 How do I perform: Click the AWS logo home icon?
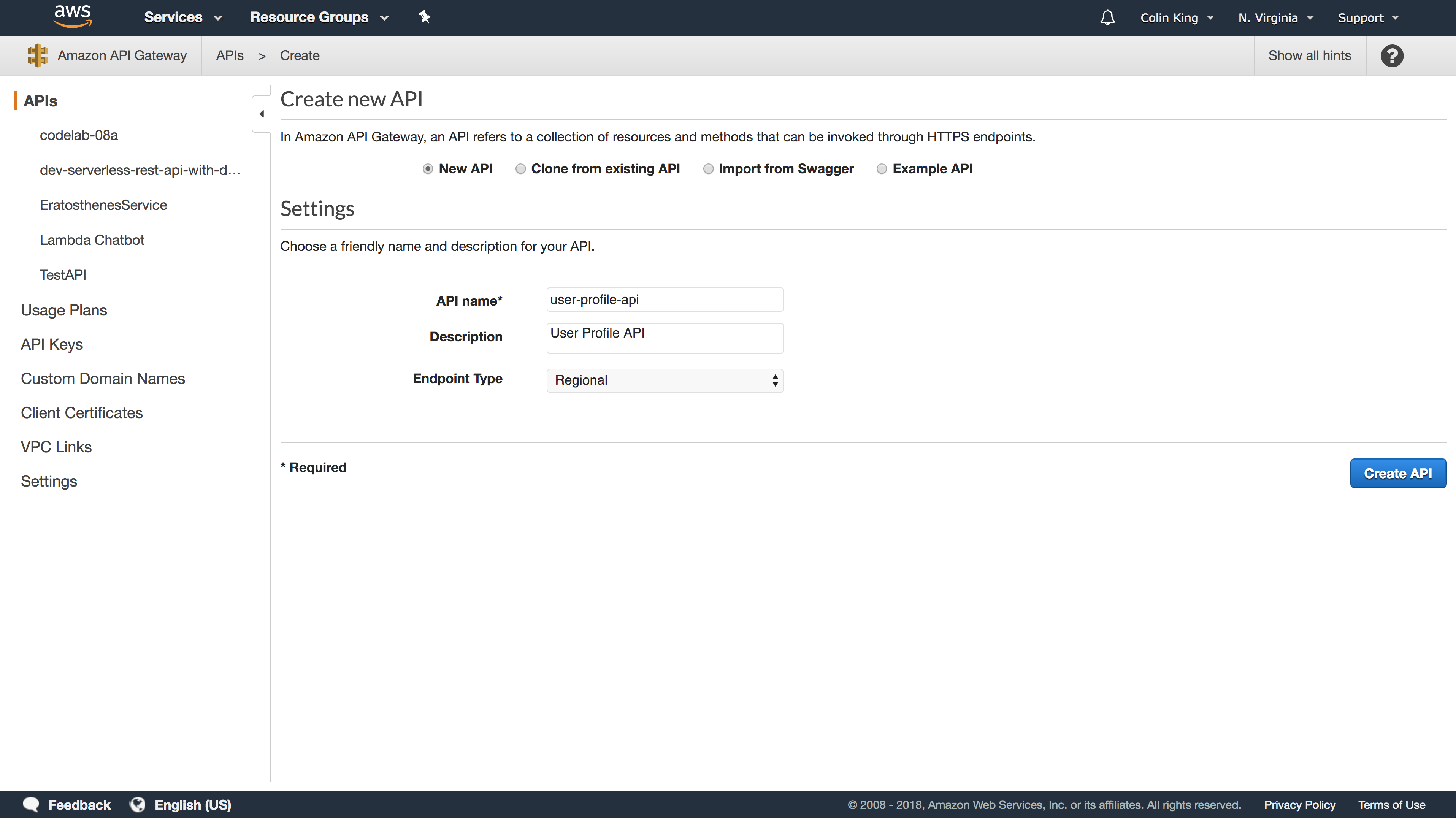(x=72, y=16)
